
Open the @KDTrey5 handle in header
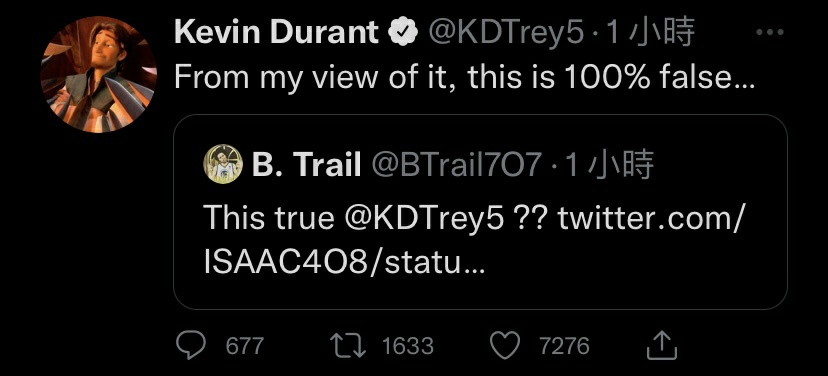tap(506, 34)
